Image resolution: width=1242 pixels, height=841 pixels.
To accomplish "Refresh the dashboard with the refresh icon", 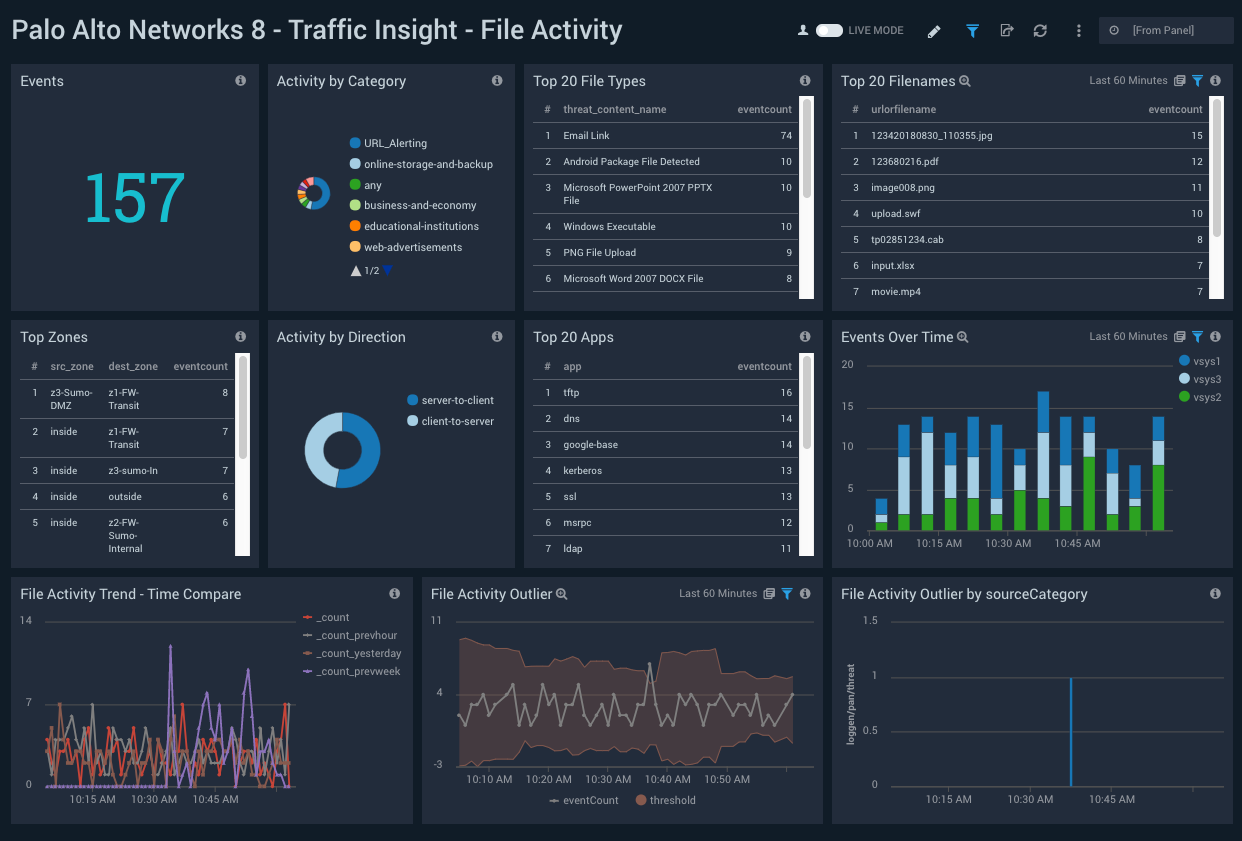I will click(x=1040, y=31).
